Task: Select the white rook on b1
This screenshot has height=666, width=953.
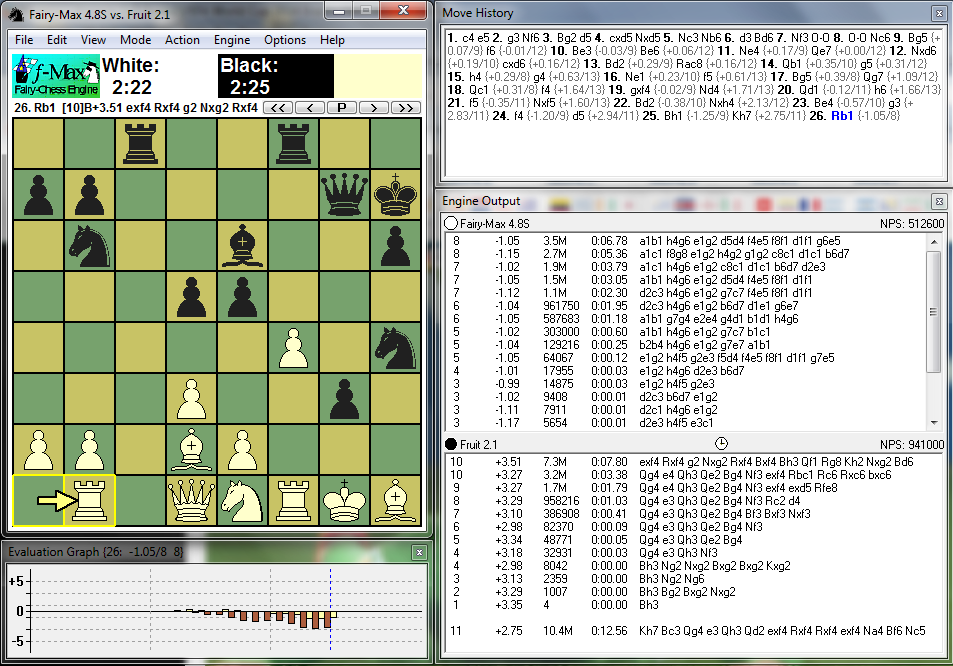Action: tap(89, 500)
